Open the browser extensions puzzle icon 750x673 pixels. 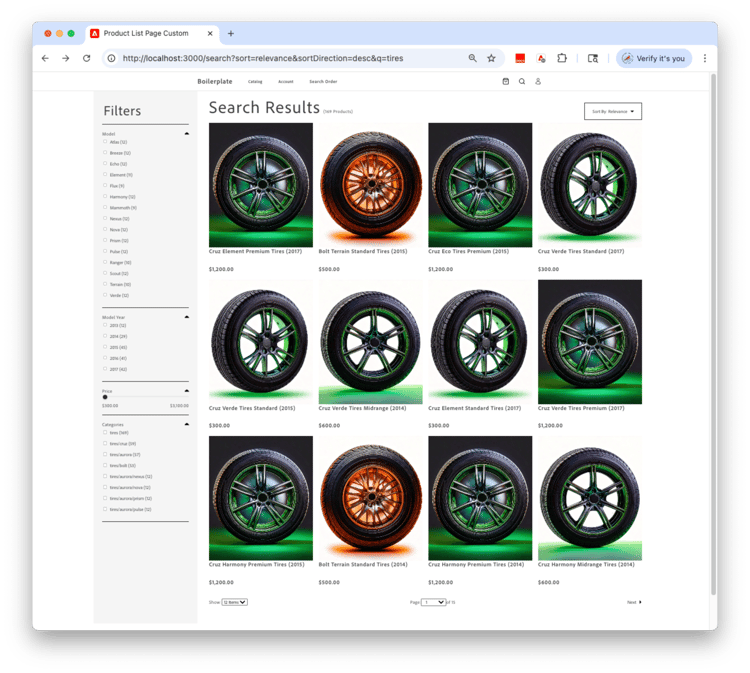tap(562, 58)
